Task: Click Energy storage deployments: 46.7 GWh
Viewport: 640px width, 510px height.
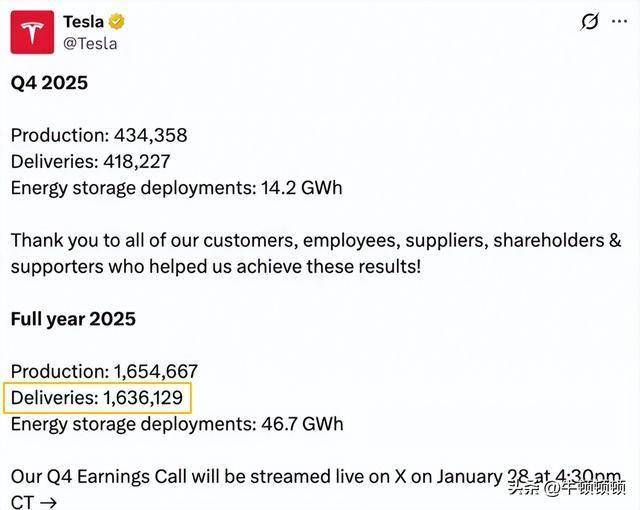Action: 177,424
